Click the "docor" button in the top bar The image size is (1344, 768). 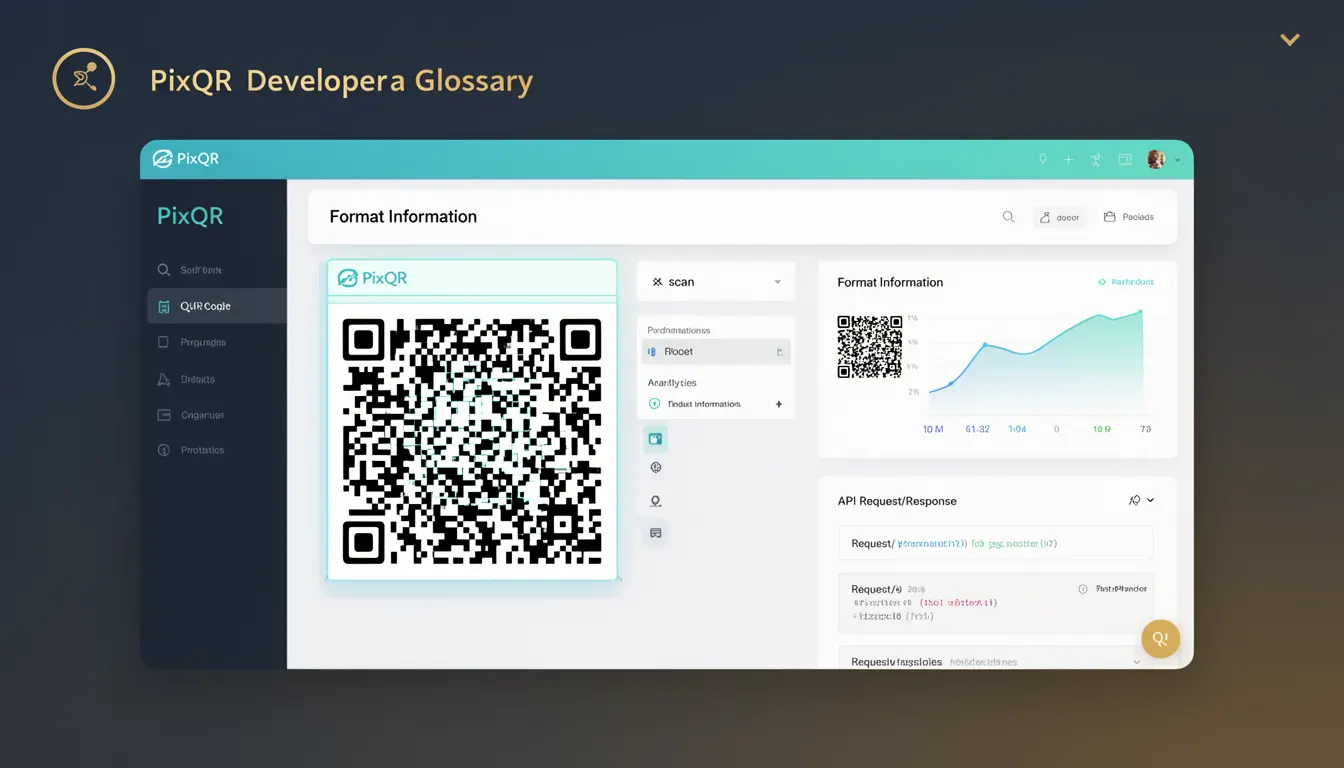[1060, 217]
